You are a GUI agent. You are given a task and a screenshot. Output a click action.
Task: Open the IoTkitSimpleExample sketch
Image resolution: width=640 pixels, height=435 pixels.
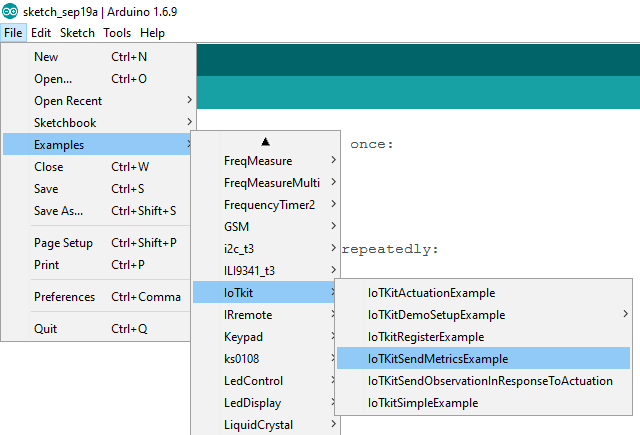point(483,403)
